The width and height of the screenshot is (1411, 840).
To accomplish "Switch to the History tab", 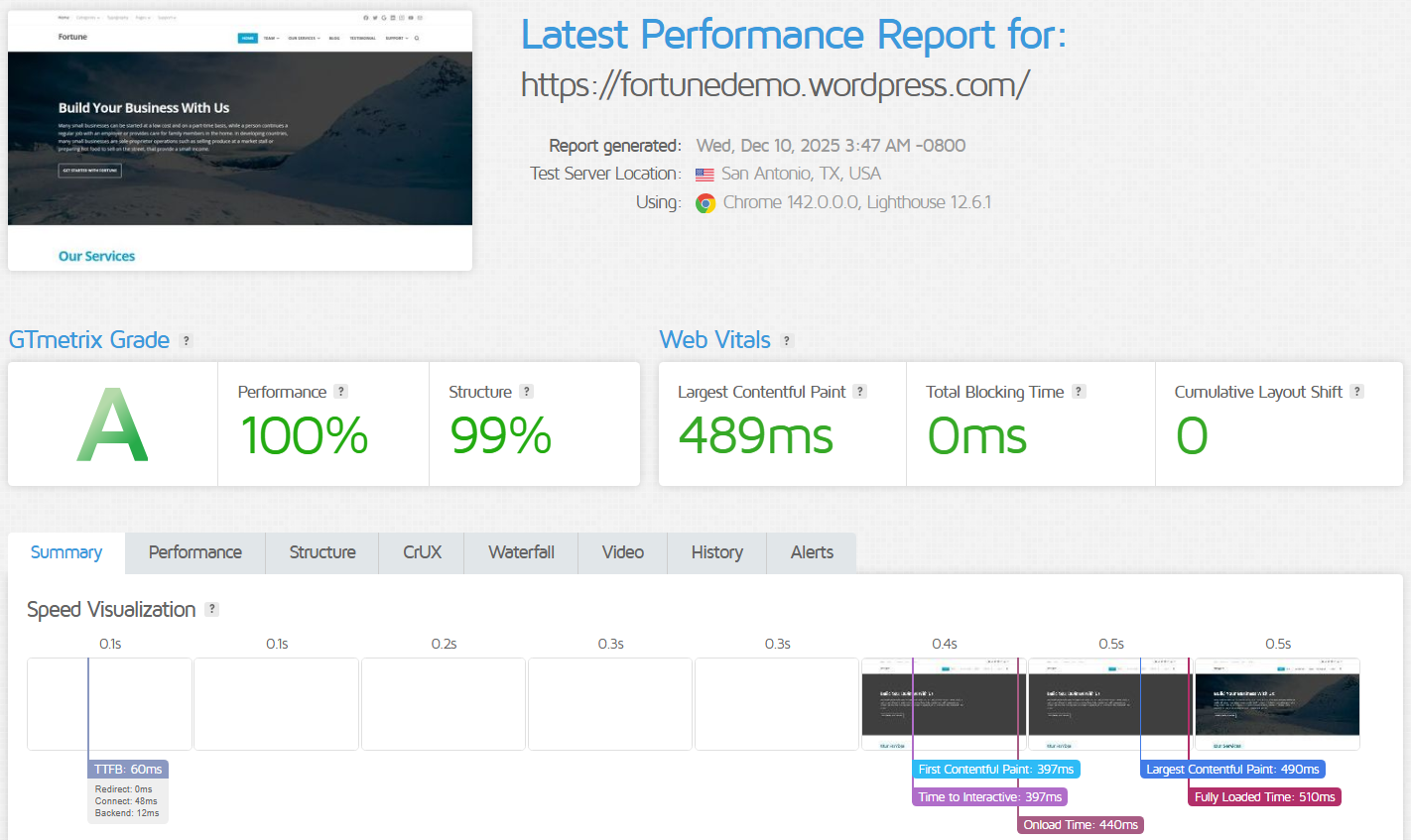I will 717,552.
